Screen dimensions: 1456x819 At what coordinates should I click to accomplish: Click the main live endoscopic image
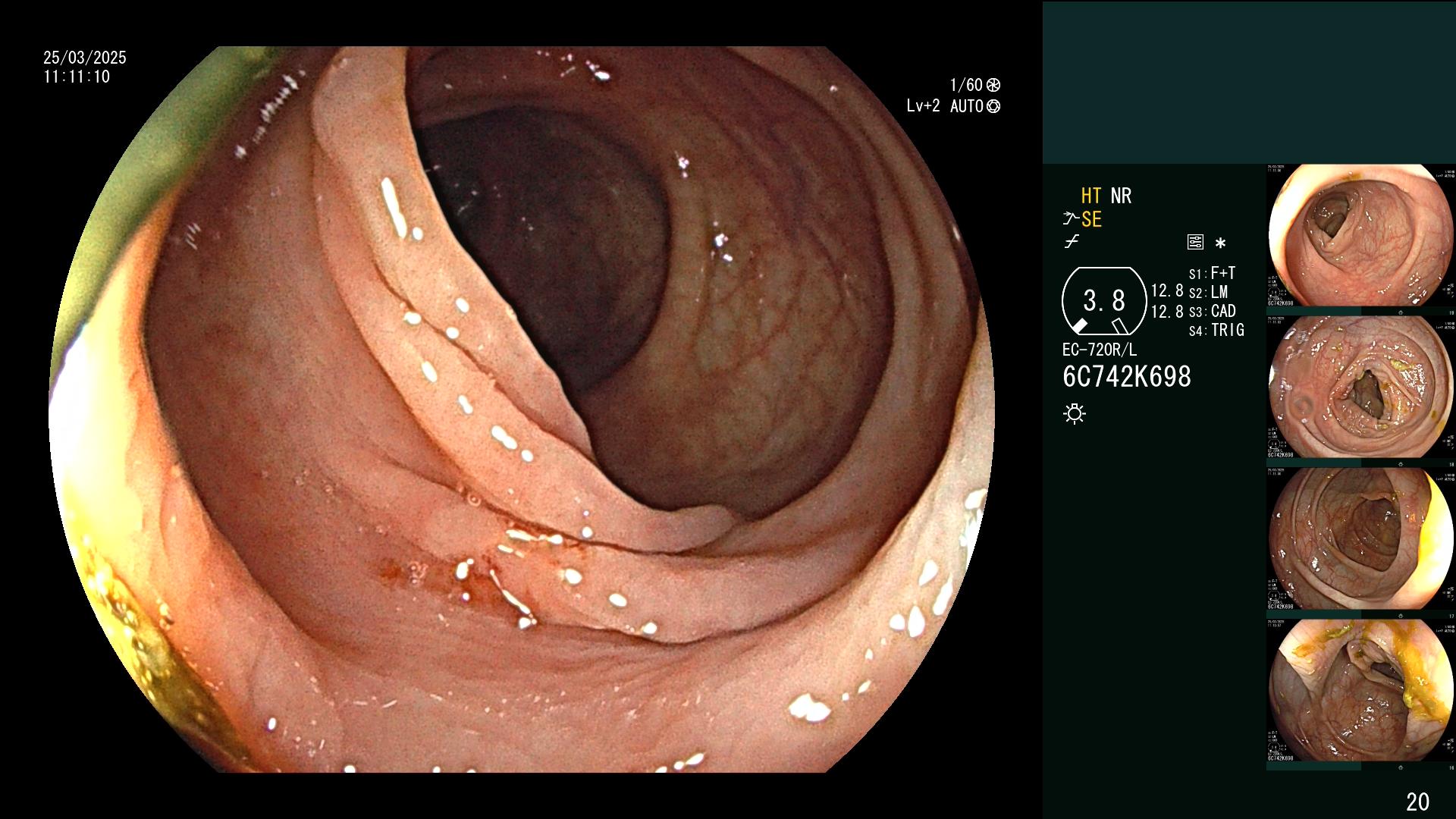pos(522,409)
